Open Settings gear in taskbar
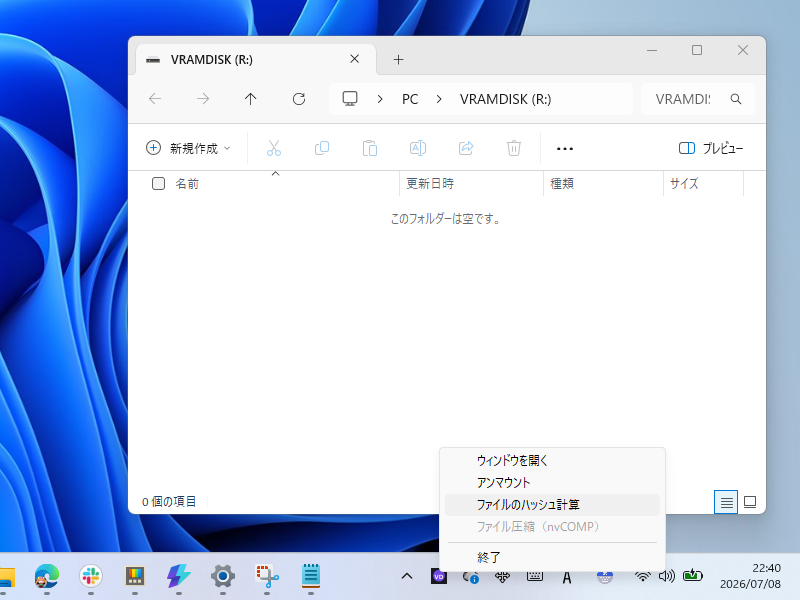 [223, 577]
